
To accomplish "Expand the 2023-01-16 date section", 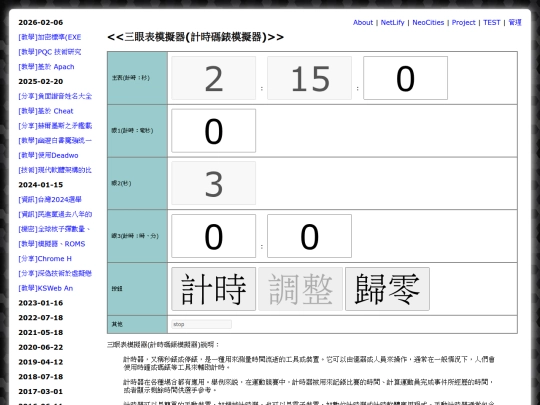I will point(41,303).
